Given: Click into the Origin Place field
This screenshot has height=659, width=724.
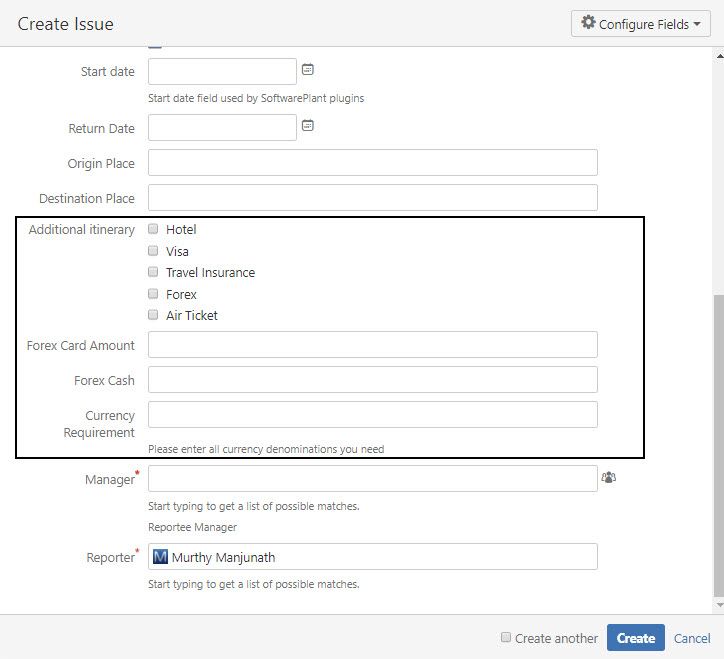Looking at the screenshot, I should (x=373, y=163).
